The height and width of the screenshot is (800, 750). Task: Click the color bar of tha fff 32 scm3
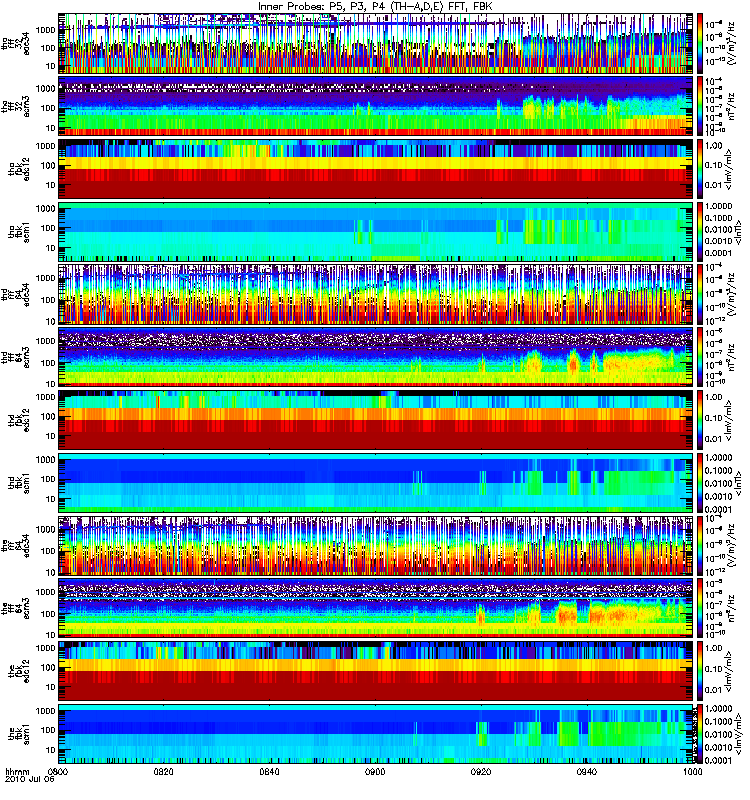700,106
